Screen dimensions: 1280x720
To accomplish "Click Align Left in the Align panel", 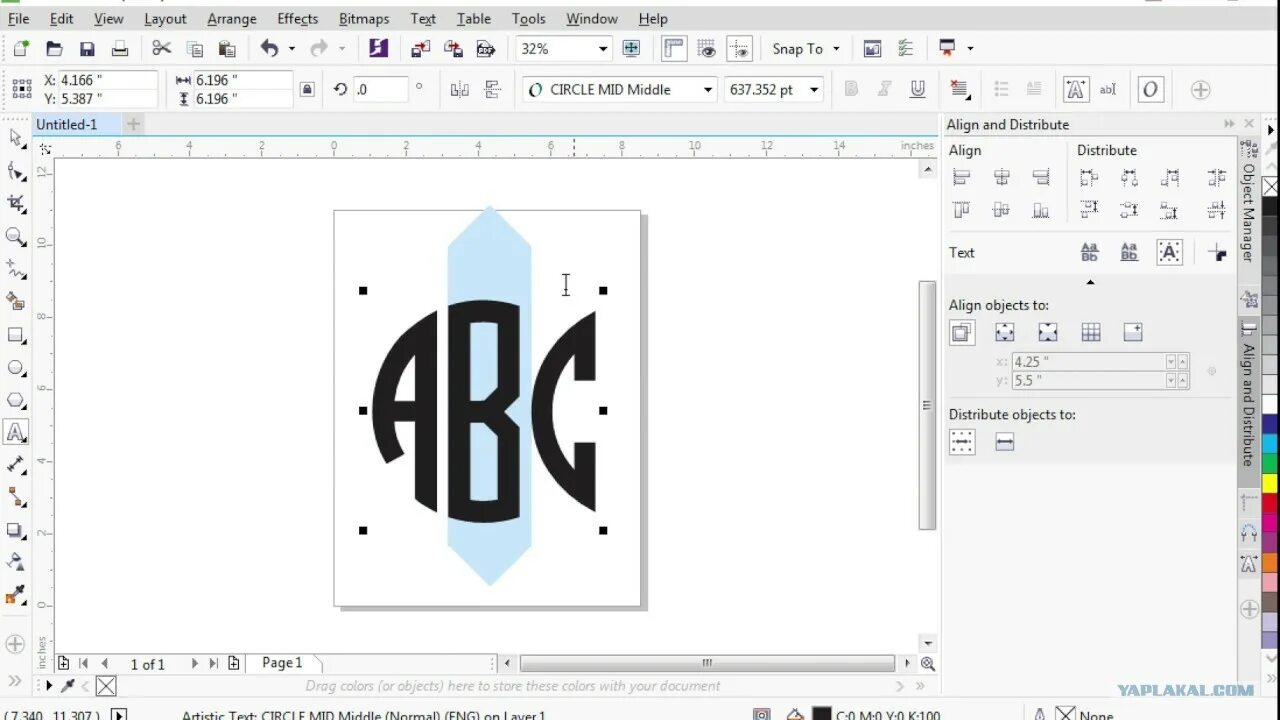I will coord(962,178).
